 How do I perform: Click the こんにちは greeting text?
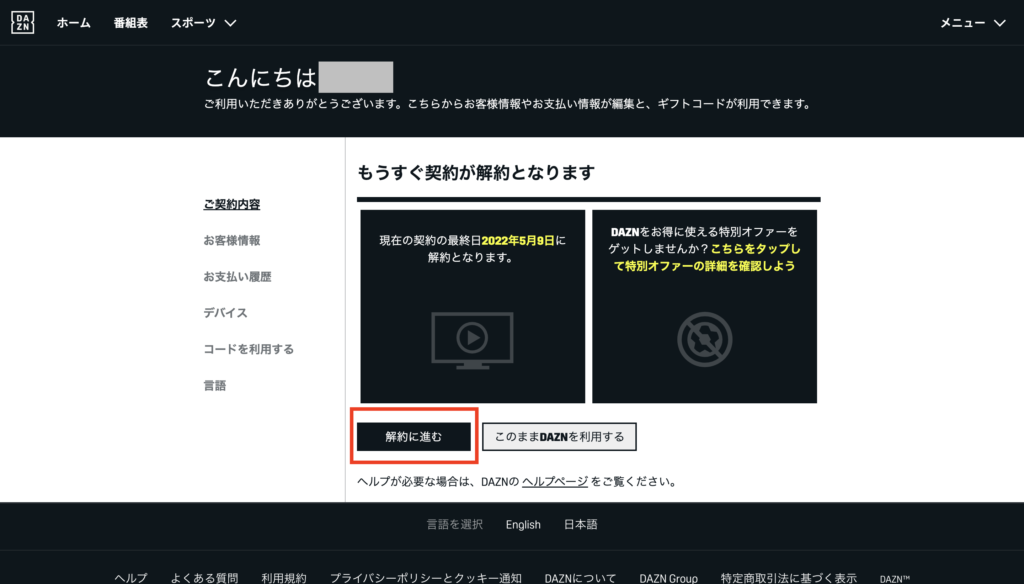pyautogui.click(x=261, y=78)
